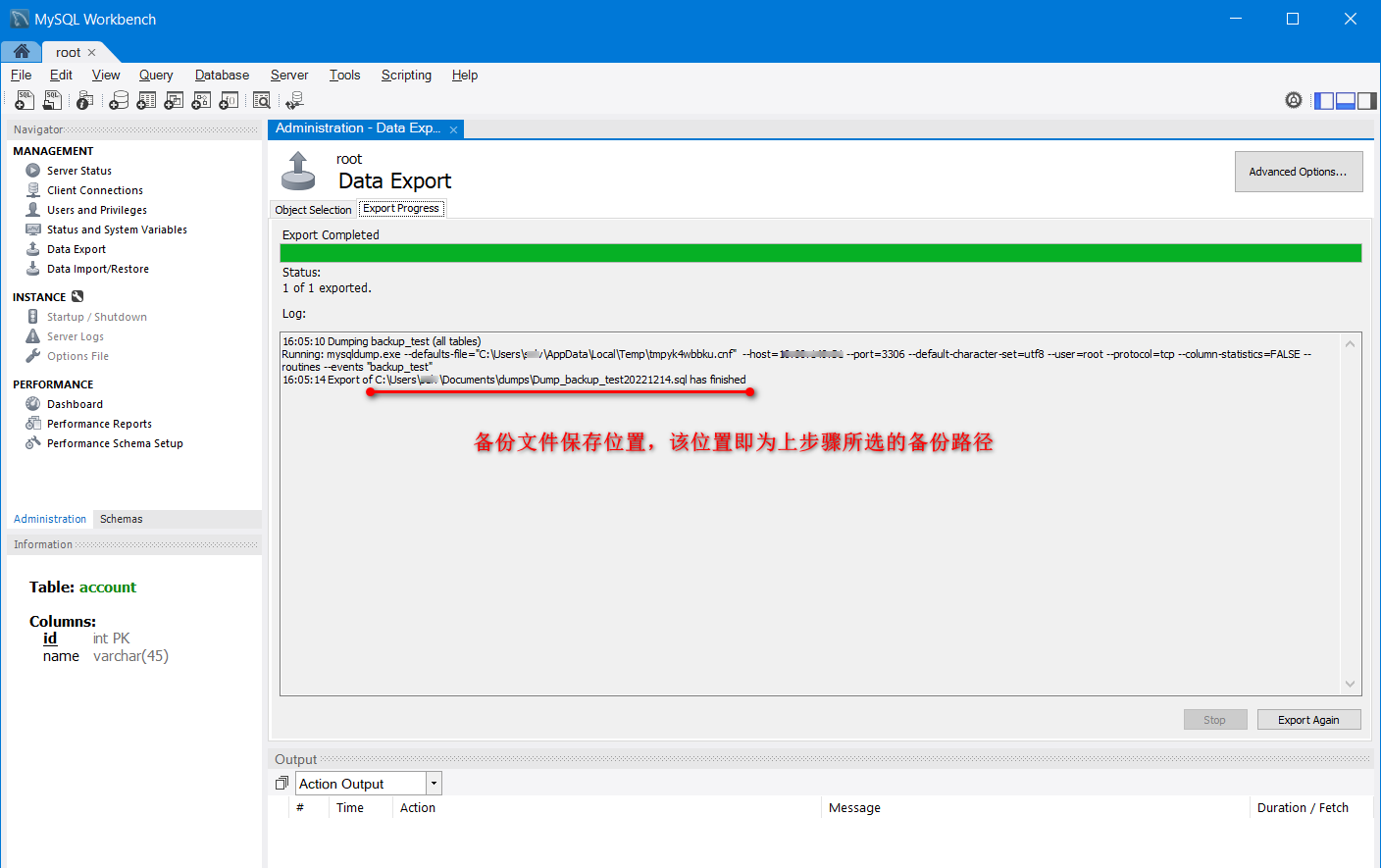Open Status and System Variables
Image resolution: width=1381 pixels, height=868 pixels.
117,230
